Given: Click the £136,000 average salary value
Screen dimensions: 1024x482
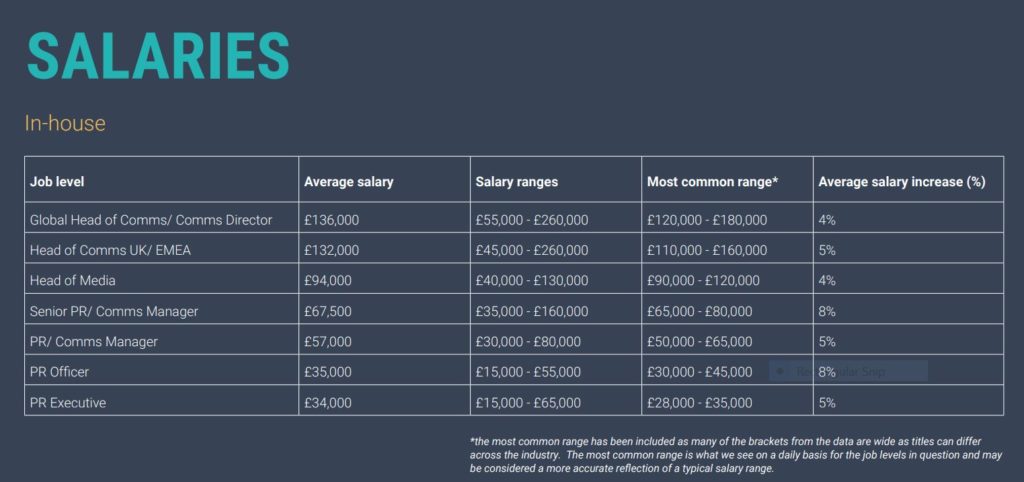Looking at the screenshot, I should [x=331, y=220].
